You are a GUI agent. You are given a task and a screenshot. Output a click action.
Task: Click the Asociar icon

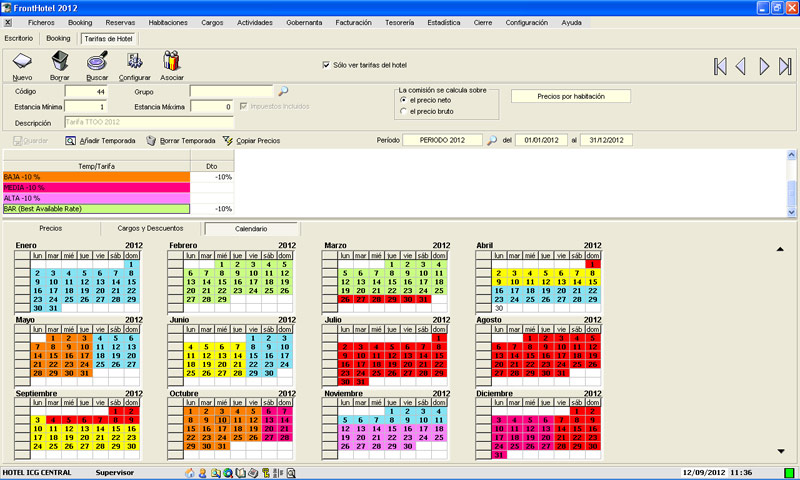click(172, 65)
